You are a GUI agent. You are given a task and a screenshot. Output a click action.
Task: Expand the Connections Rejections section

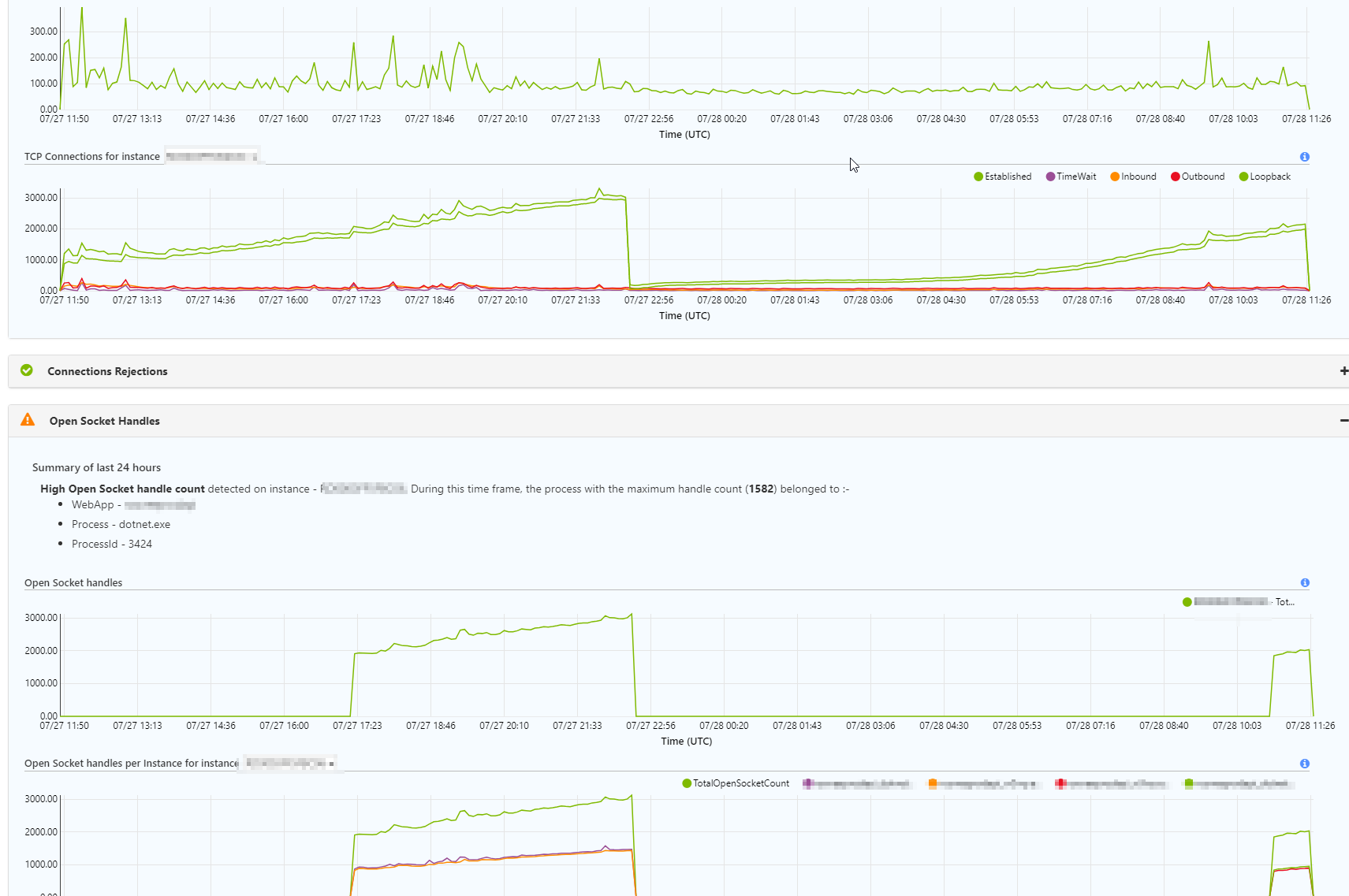1343,370
